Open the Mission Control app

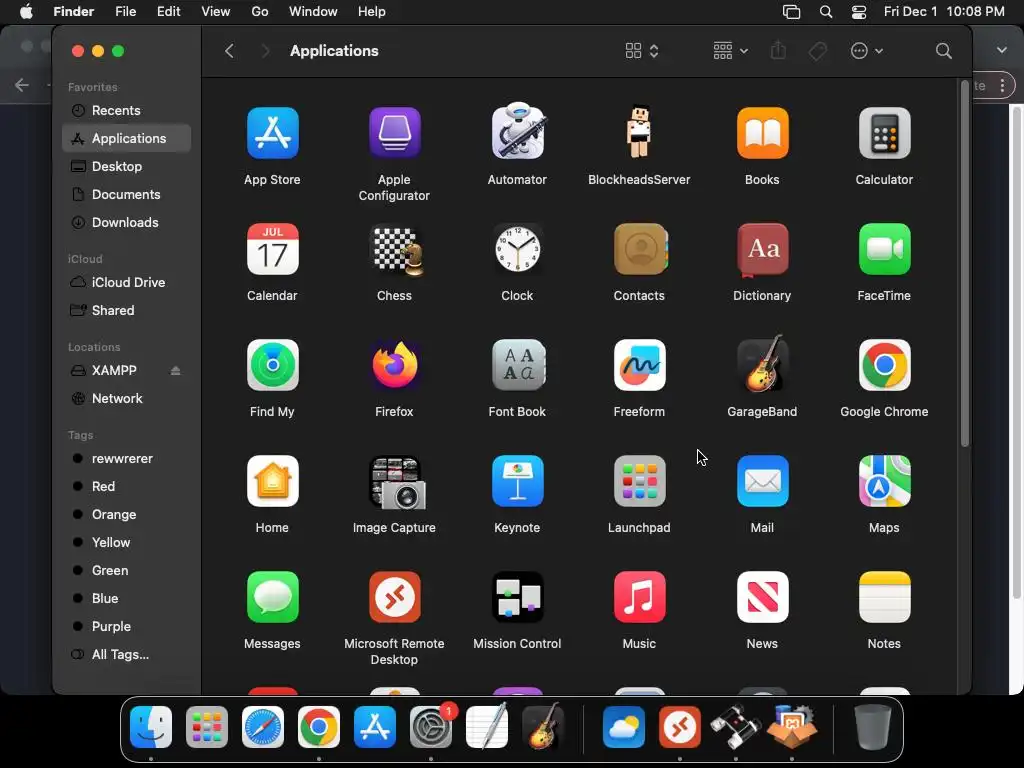click(x=517, y=597)
